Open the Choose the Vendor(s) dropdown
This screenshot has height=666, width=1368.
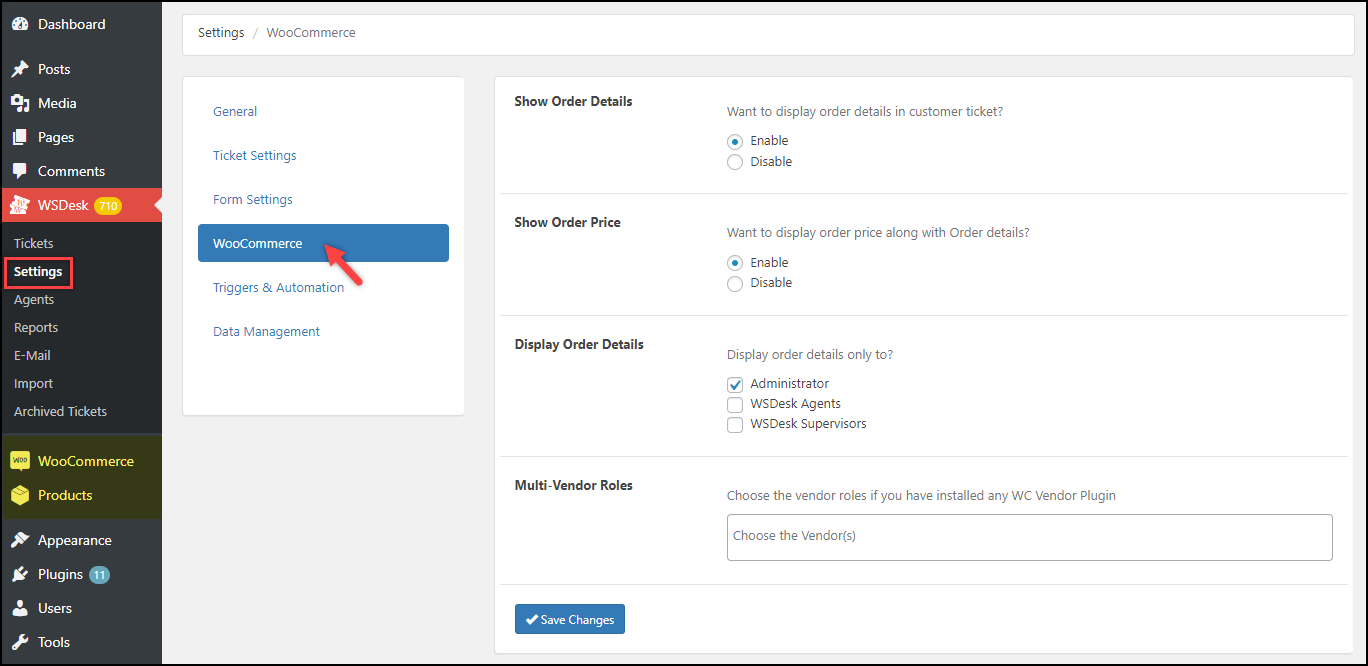click(x=1029, y=537)
